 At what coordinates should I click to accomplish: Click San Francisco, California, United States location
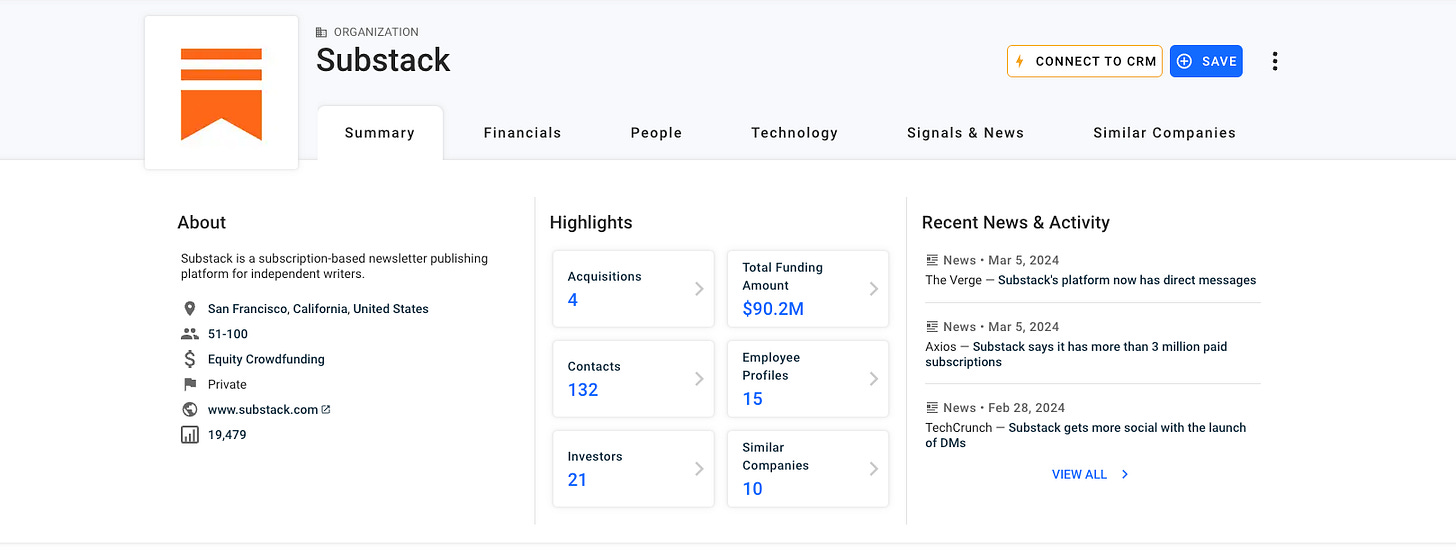coord(318,309)
